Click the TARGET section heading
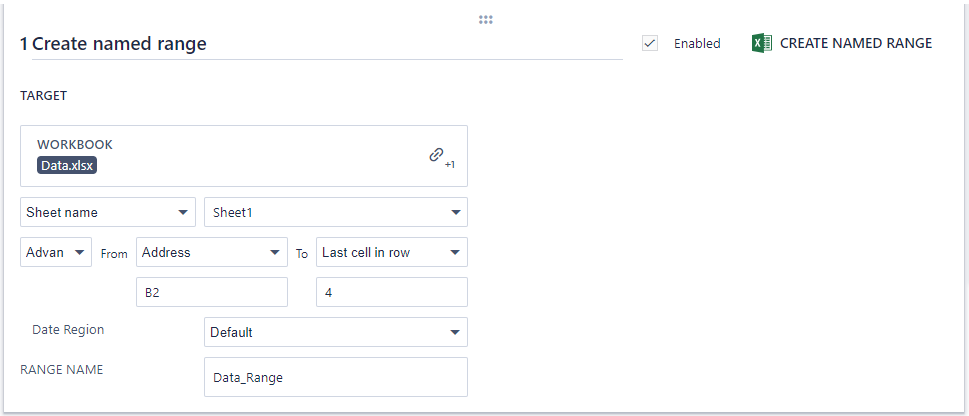This screenshot has height=416, width=969. click(43, 96)
